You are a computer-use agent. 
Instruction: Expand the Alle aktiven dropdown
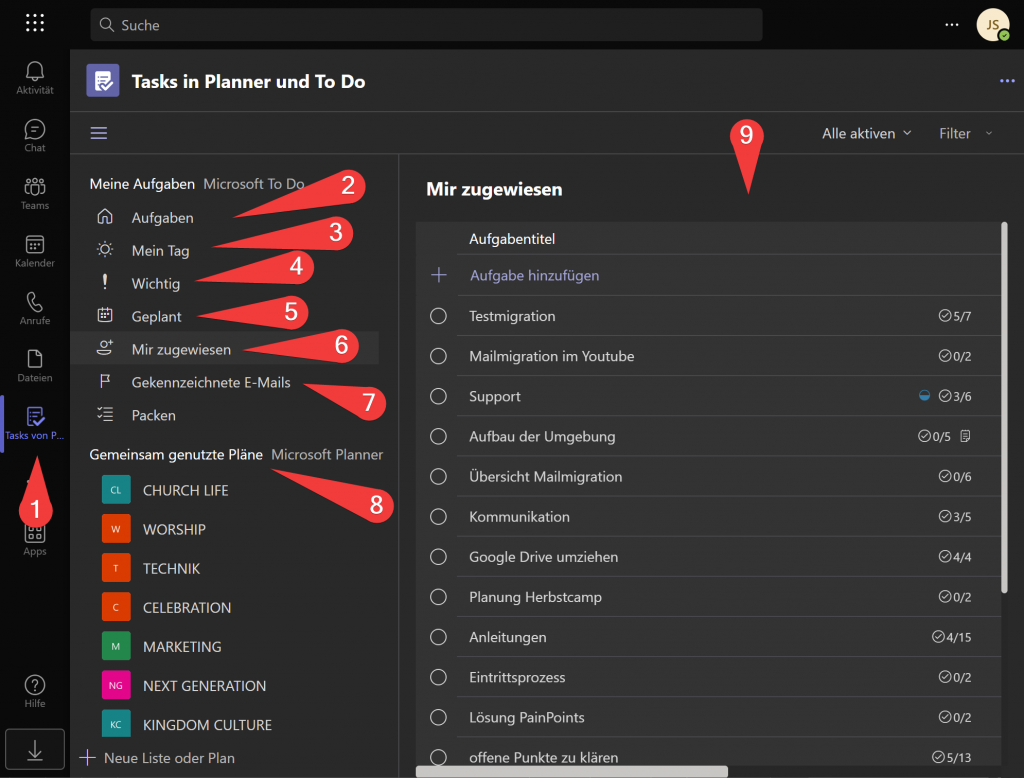(x=866, y=133)
